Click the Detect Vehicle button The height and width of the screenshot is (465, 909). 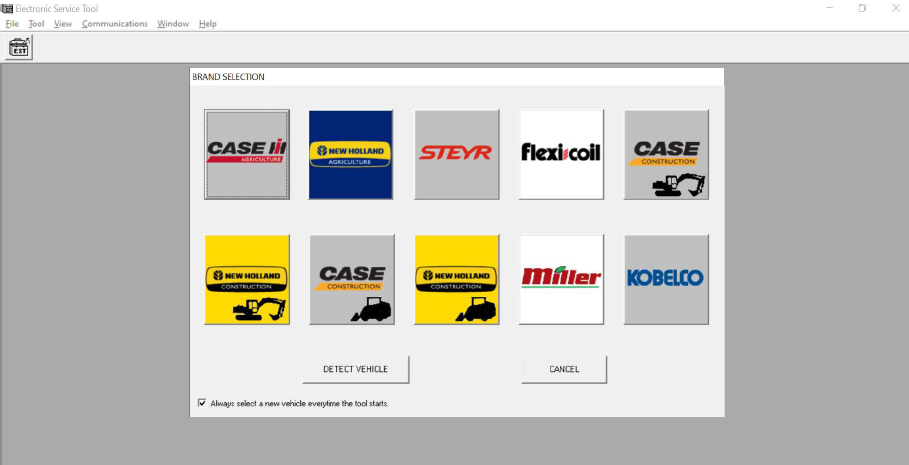[x=355, y=369]
